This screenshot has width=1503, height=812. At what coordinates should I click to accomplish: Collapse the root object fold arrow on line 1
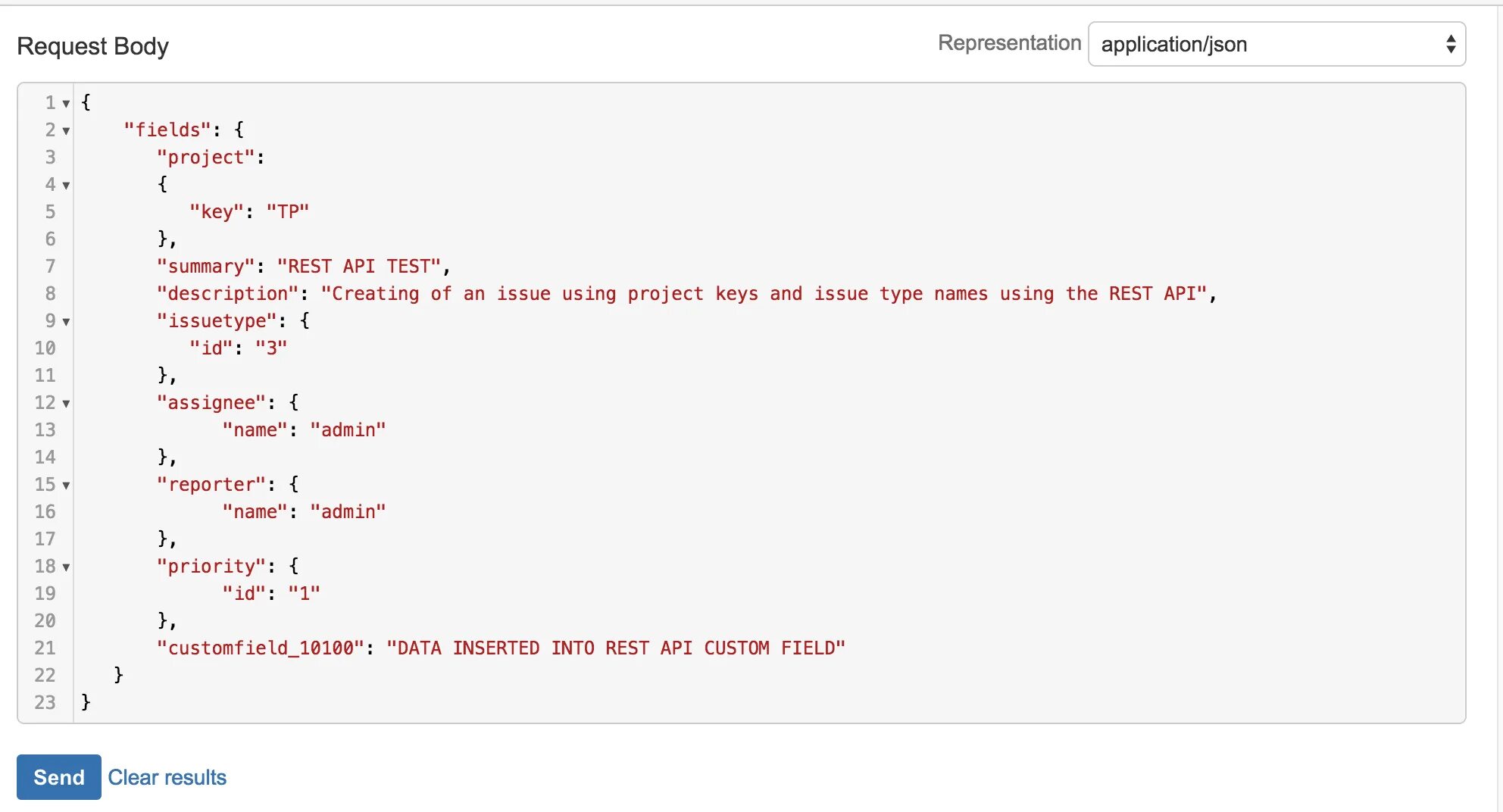pos(66,104)
